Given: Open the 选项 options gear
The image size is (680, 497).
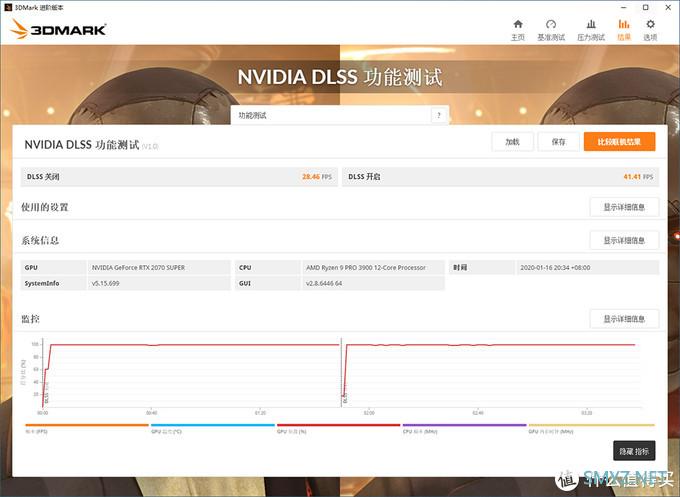Looking at the screenshot, I should [x=650, y=30].
